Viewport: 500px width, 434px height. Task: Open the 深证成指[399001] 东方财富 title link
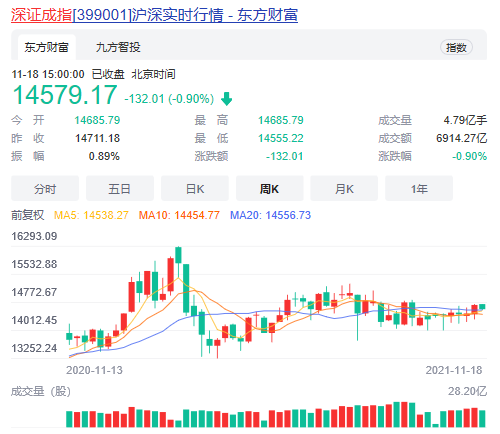click(x=154, y=15)
